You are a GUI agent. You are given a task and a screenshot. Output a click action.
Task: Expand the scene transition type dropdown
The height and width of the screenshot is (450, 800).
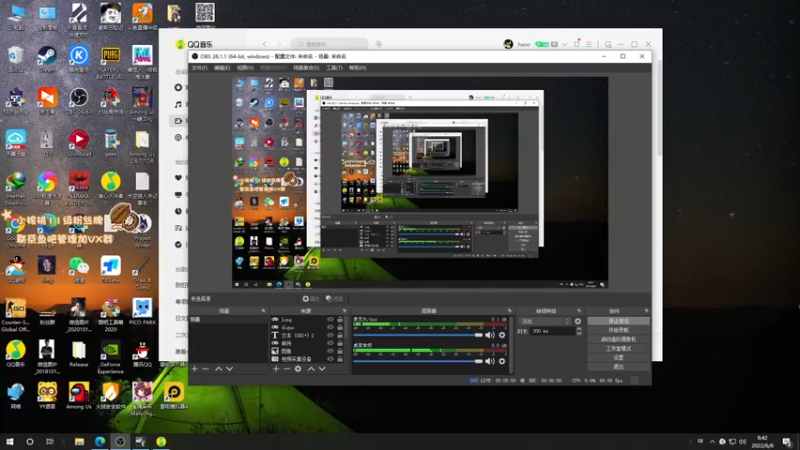pos(545,321)
